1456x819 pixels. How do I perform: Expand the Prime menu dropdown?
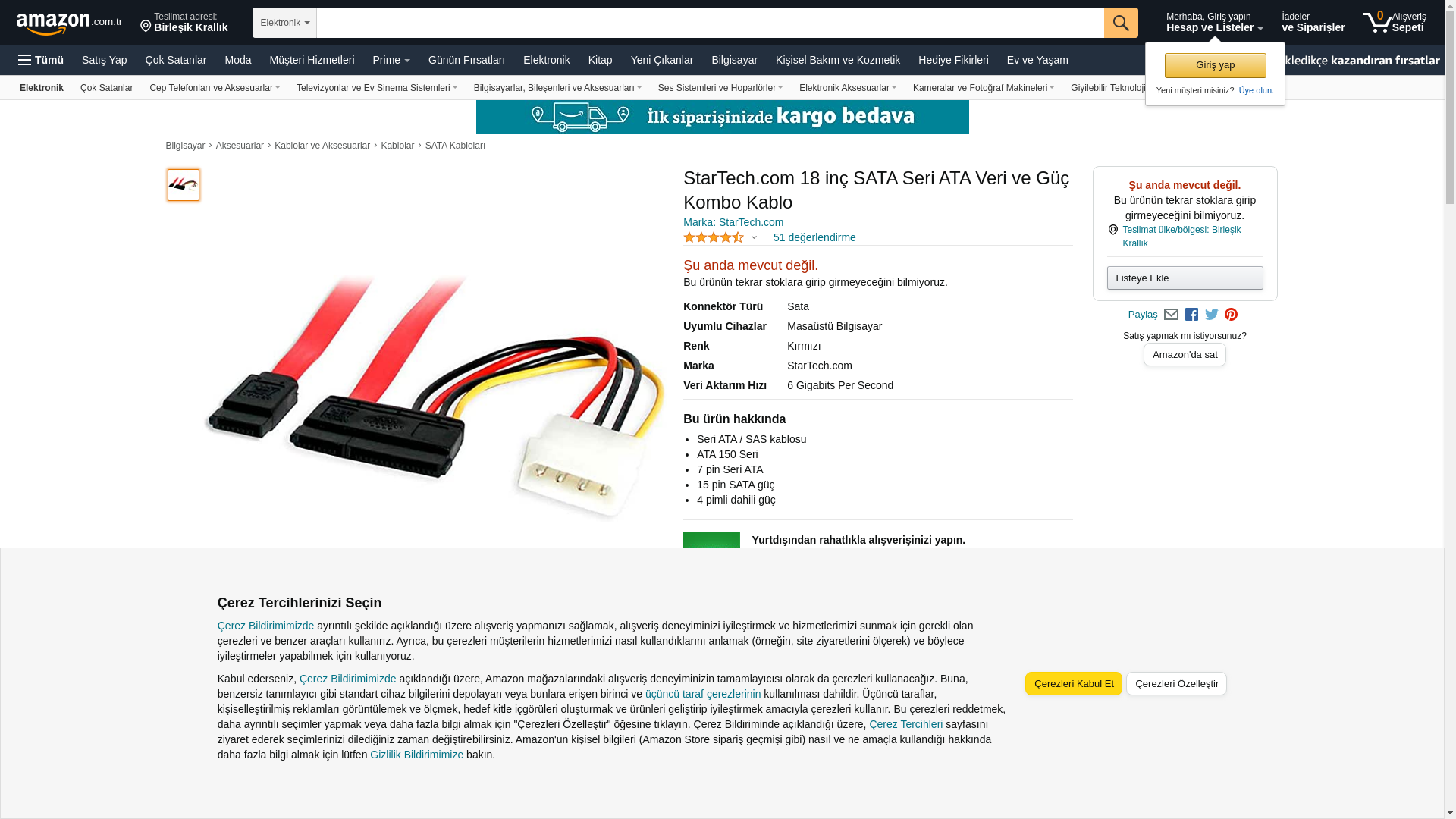[391, 60]
